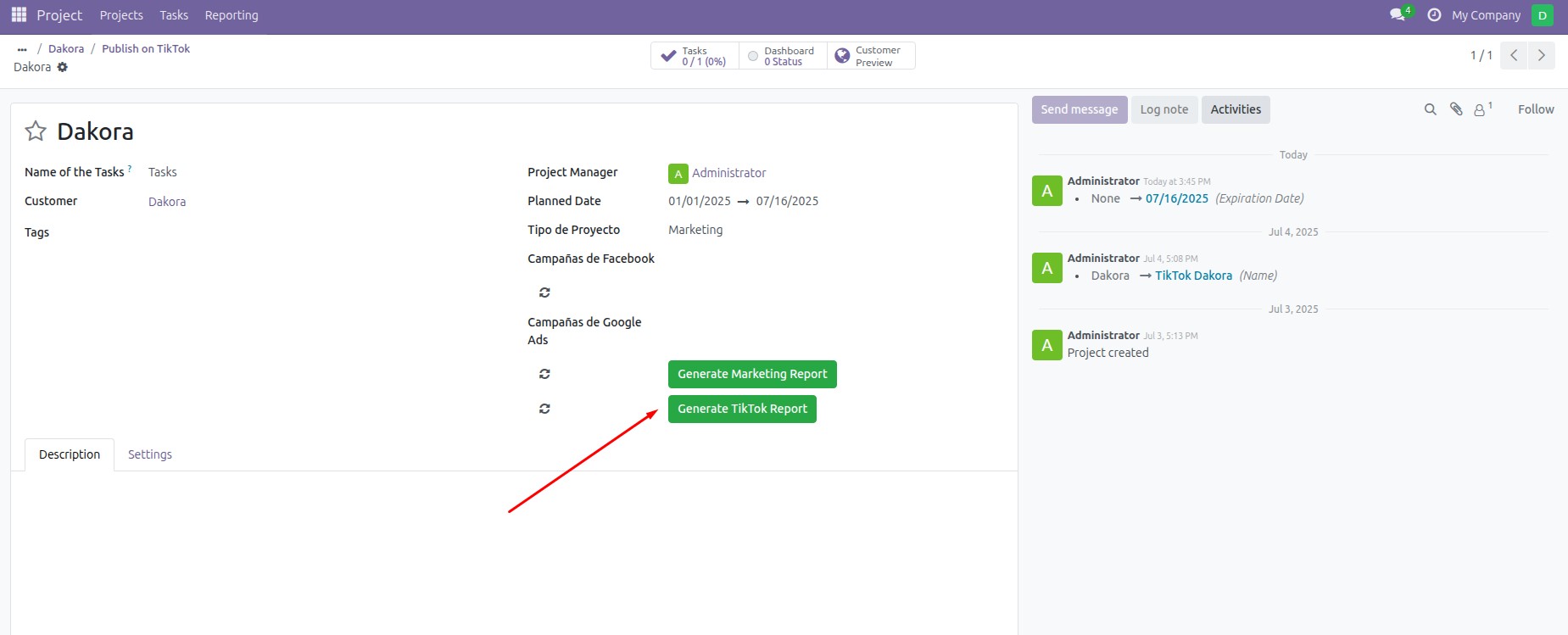Go to the previous record arrow
The image size is (1568, 635).
coord(1514,55)
